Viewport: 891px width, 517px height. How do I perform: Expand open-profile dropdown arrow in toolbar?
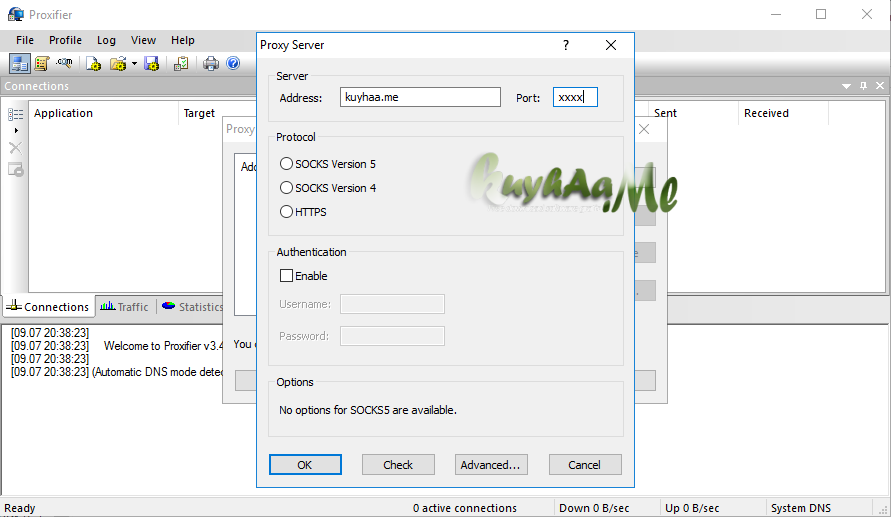(134, 63)
